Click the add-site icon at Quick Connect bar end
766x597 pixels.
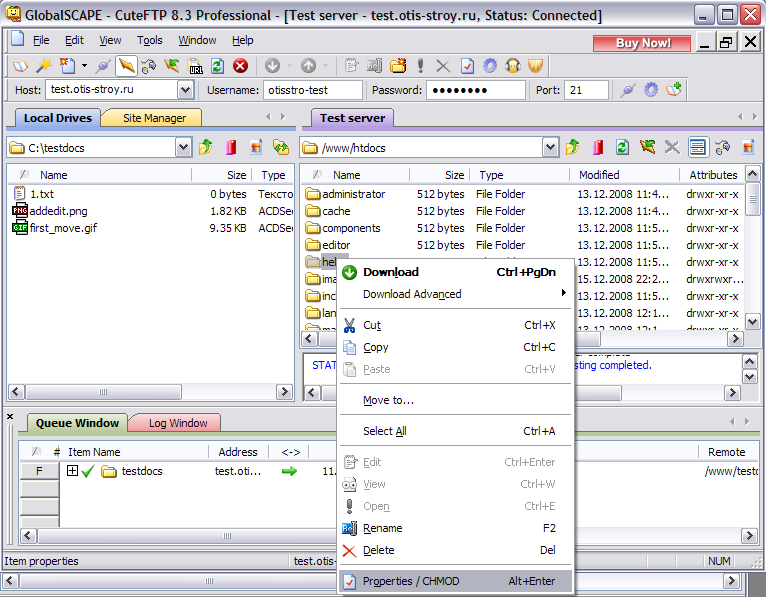coord(674,90)
